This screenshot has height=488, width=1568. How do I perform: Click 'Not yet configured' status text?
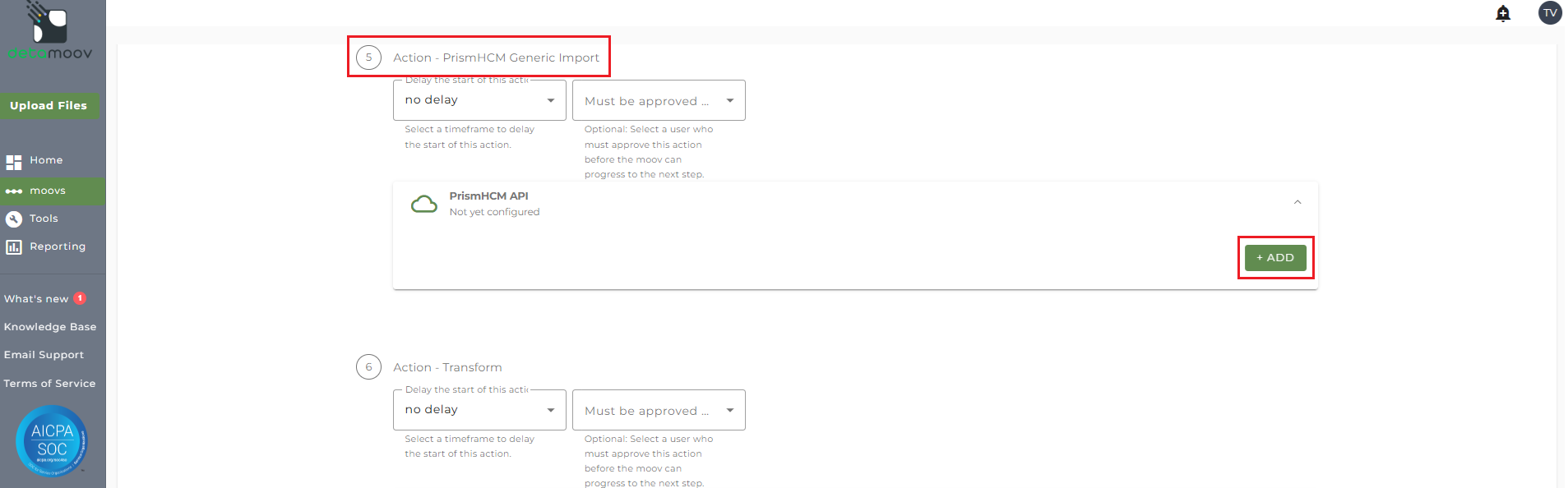(494, 212)
